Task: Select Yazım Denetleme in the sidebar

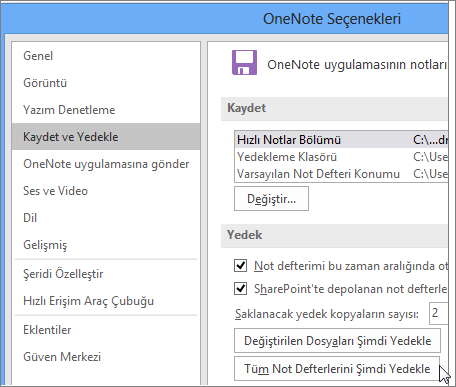Action: (106, 110)
